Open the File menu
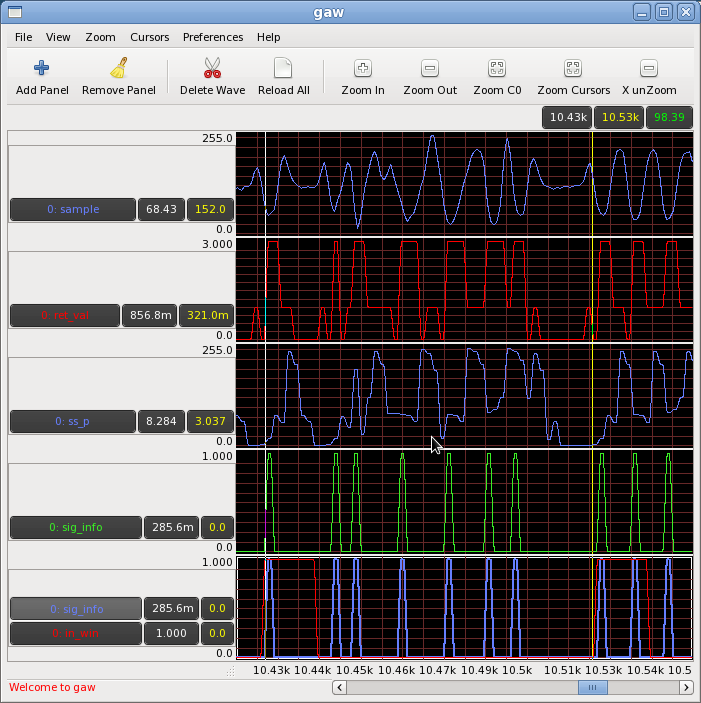 point(23,37)
